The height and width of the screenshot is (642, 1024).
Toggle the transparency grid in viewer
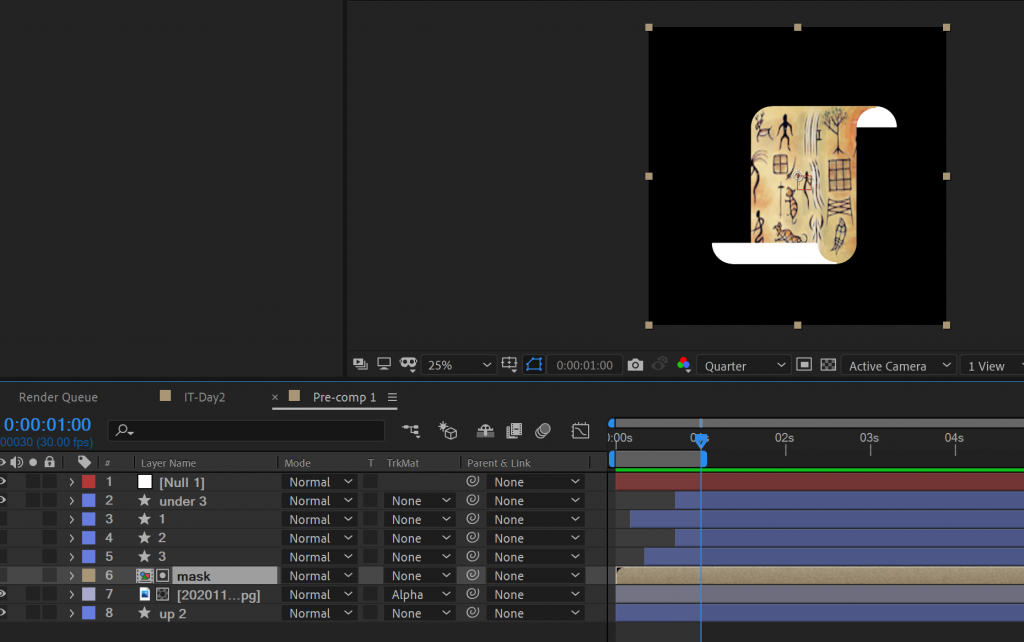point(828,365)
